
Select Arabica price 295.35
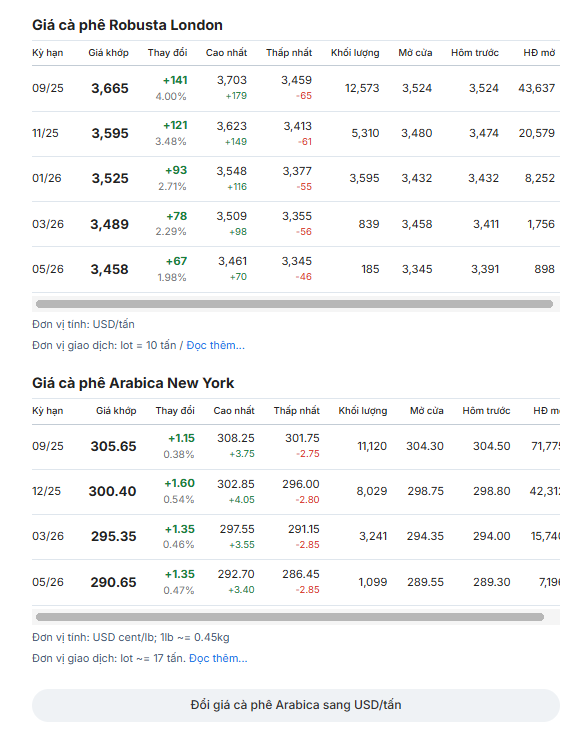click(114, 536)
